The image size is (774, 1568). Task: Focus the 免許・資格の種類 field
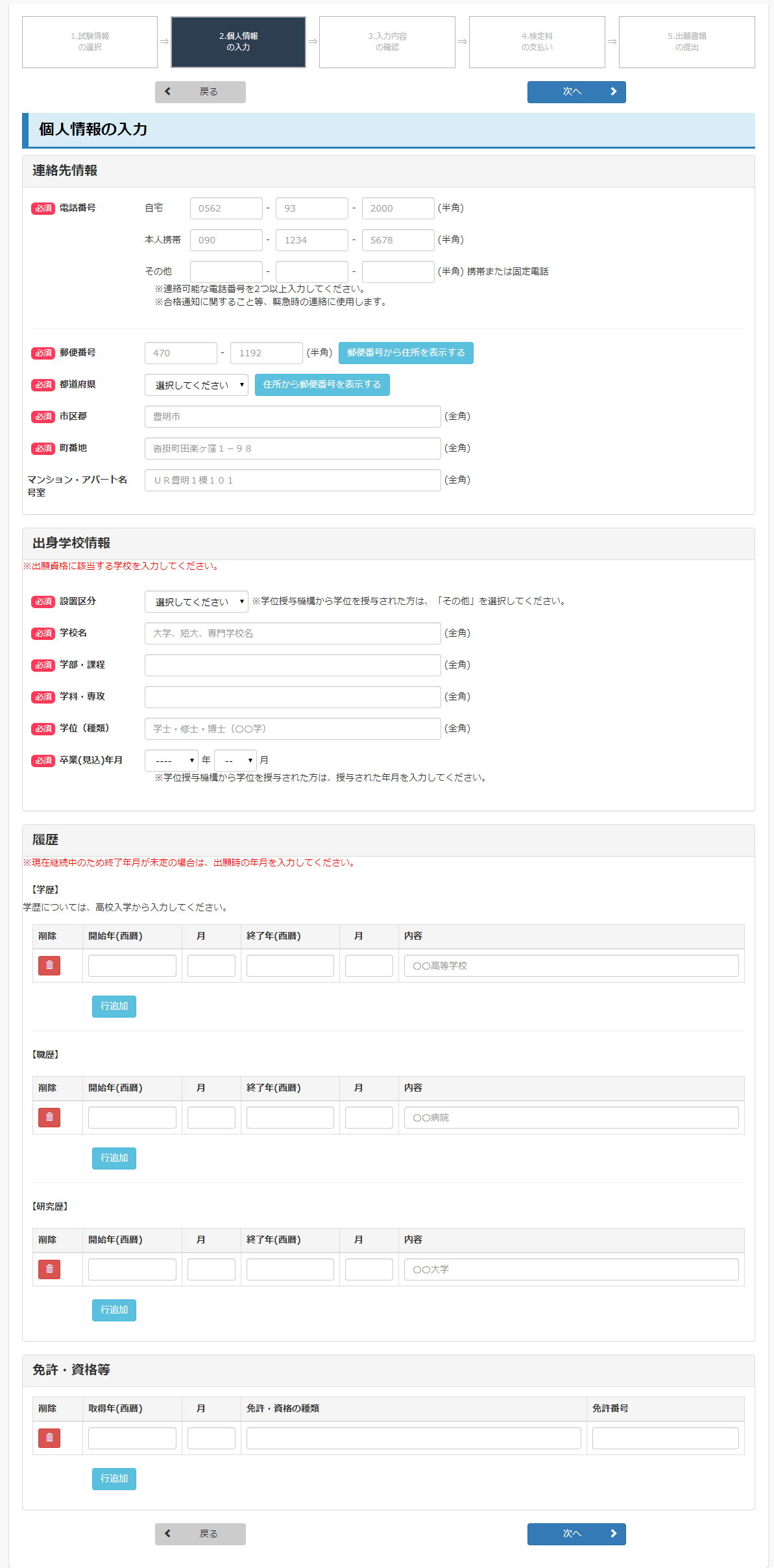point(414,1438)
